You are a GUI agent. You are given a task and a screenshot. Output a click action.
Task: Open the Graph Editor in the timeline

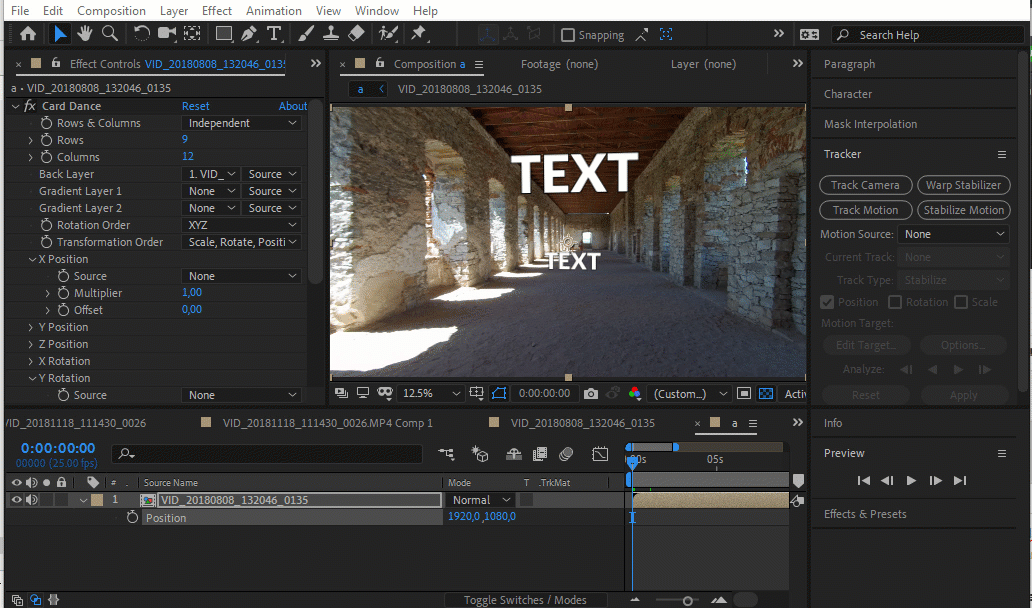point(599,454)
